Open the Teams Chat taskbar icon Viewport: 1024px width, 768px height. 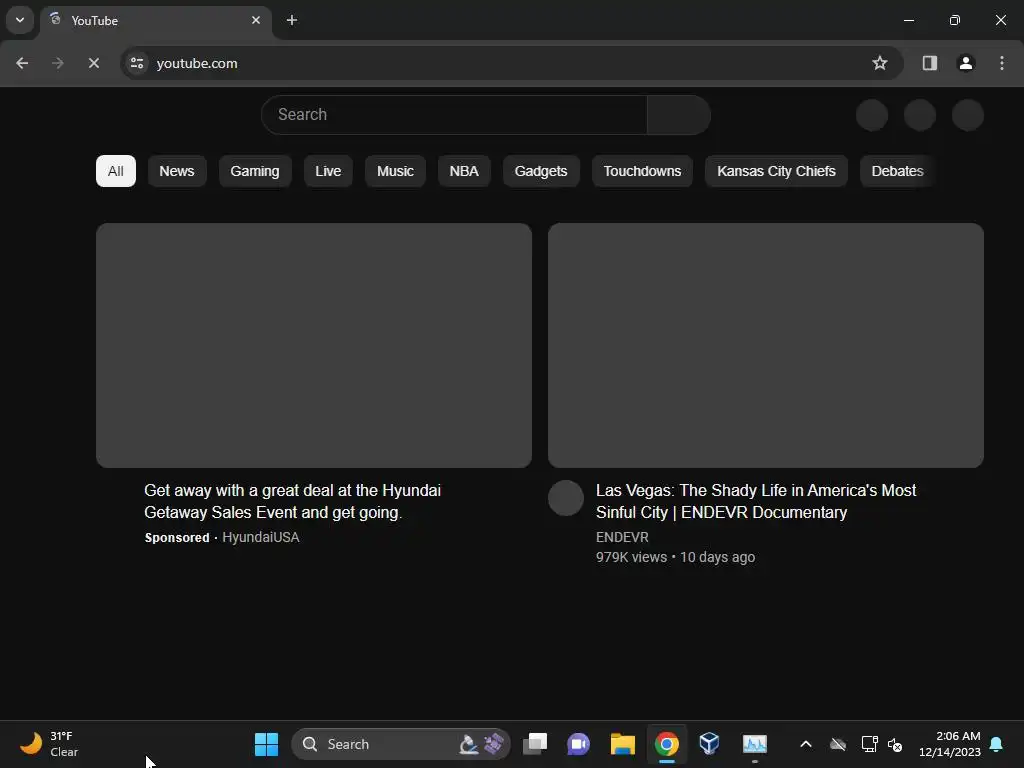pyautogui.click(x=579, y=744)
